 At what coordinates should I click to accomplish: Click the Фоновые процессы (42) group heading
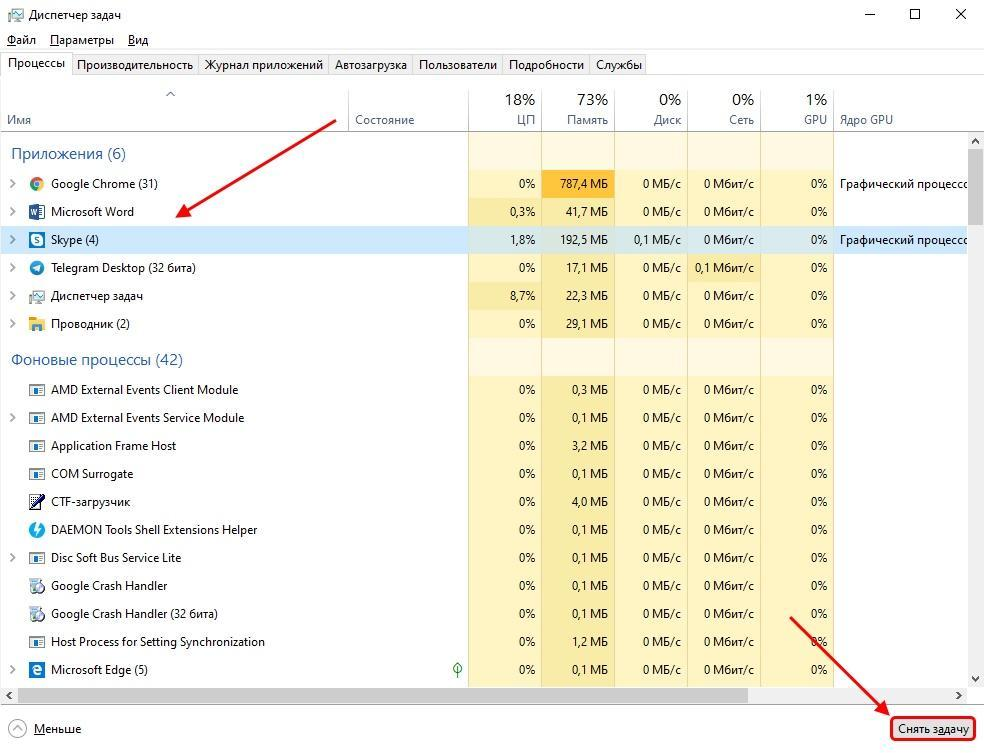coord(97,360)
